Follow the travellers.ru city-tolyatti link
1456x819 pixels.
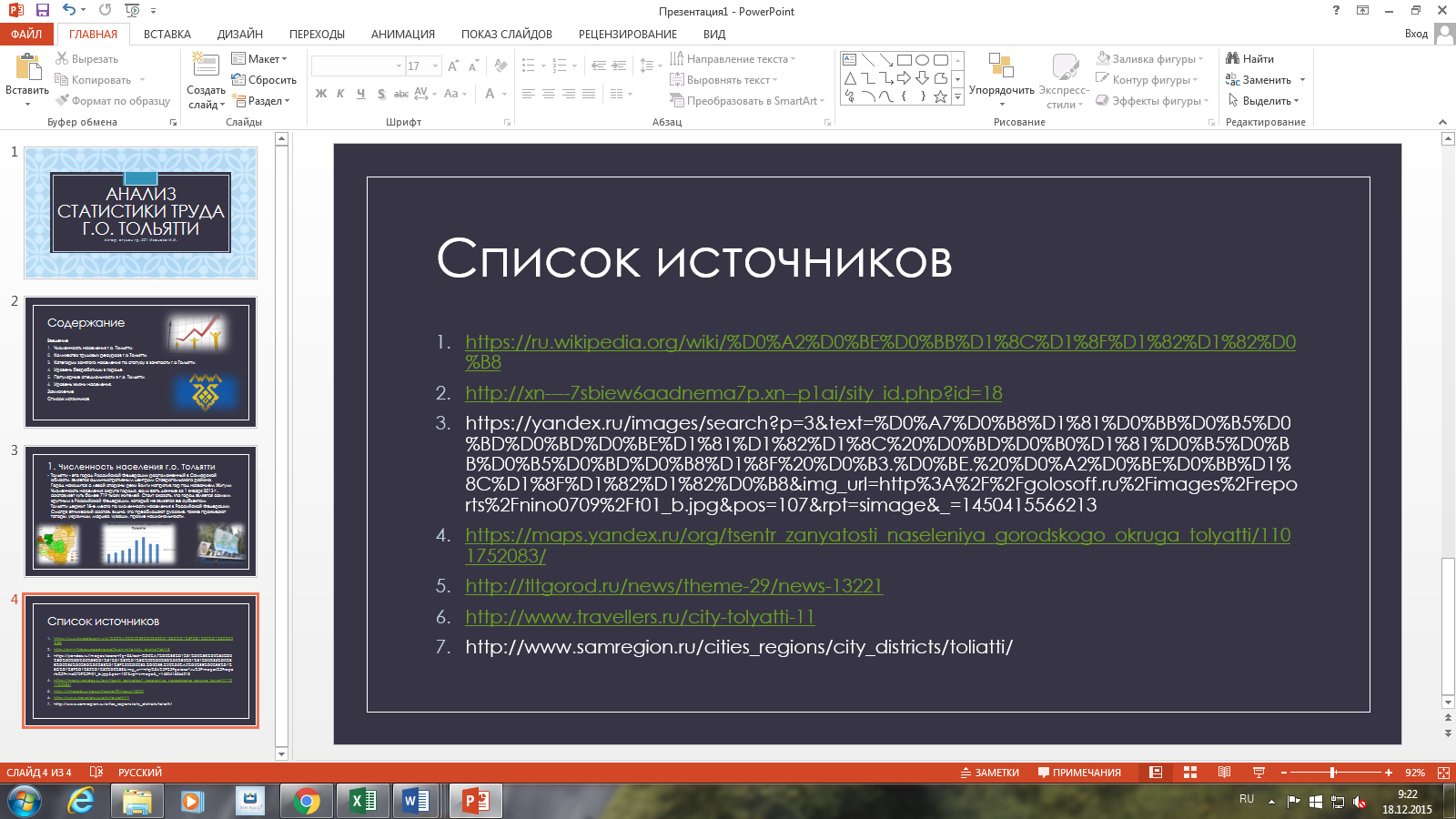click(640, 617)
